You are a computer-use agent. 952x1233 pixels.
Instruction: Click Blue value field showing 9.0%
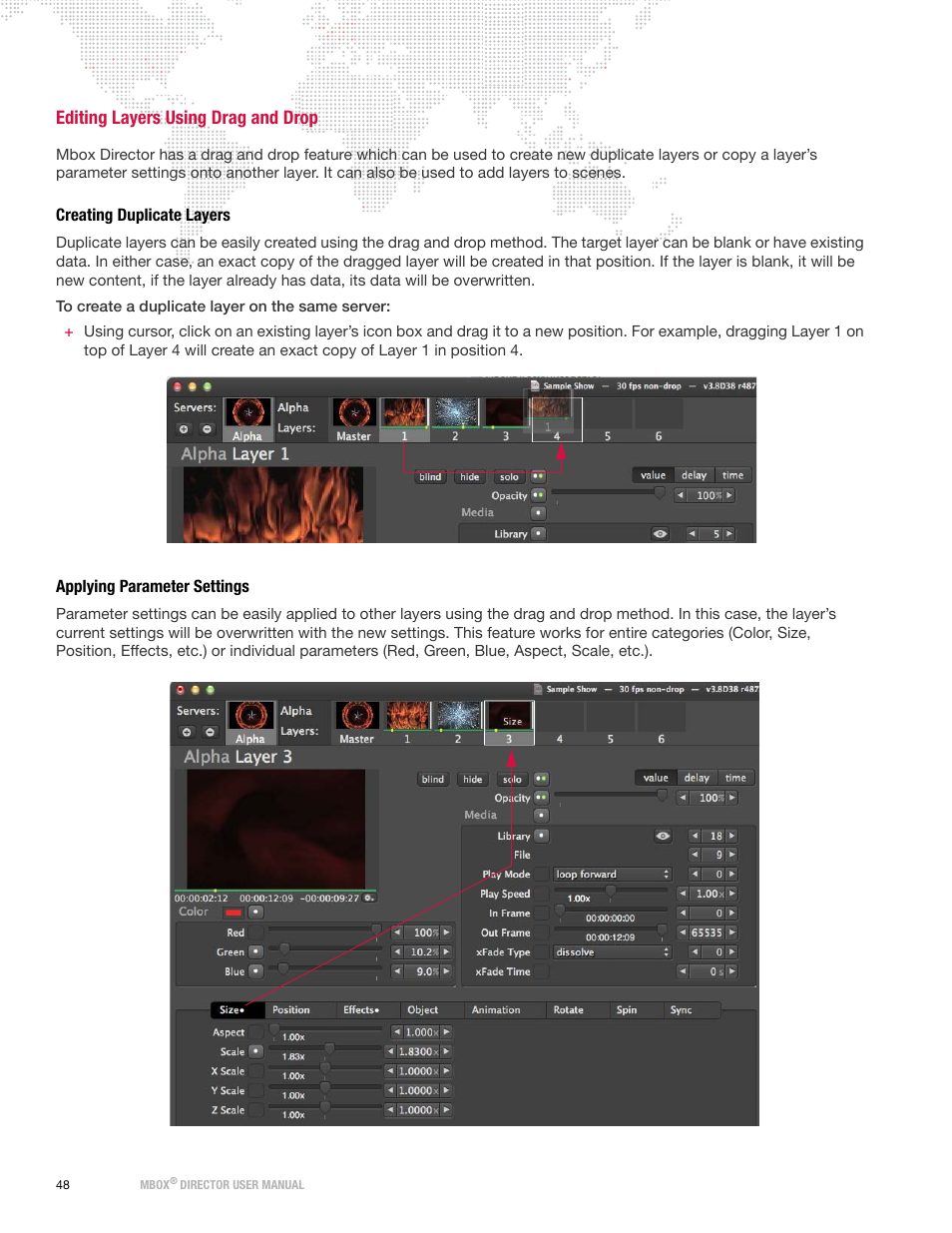pyautogui.click(x=422, y=971)
